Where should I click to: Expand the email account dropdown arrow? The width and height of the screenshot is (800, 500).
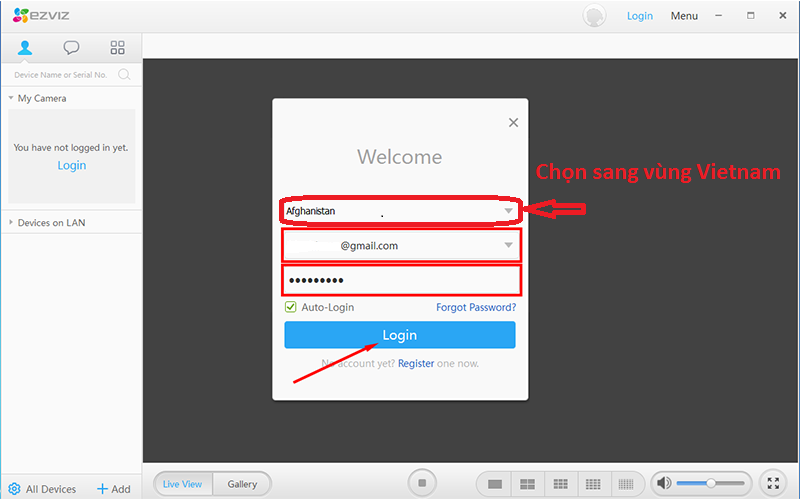click(x=508, y=245)
